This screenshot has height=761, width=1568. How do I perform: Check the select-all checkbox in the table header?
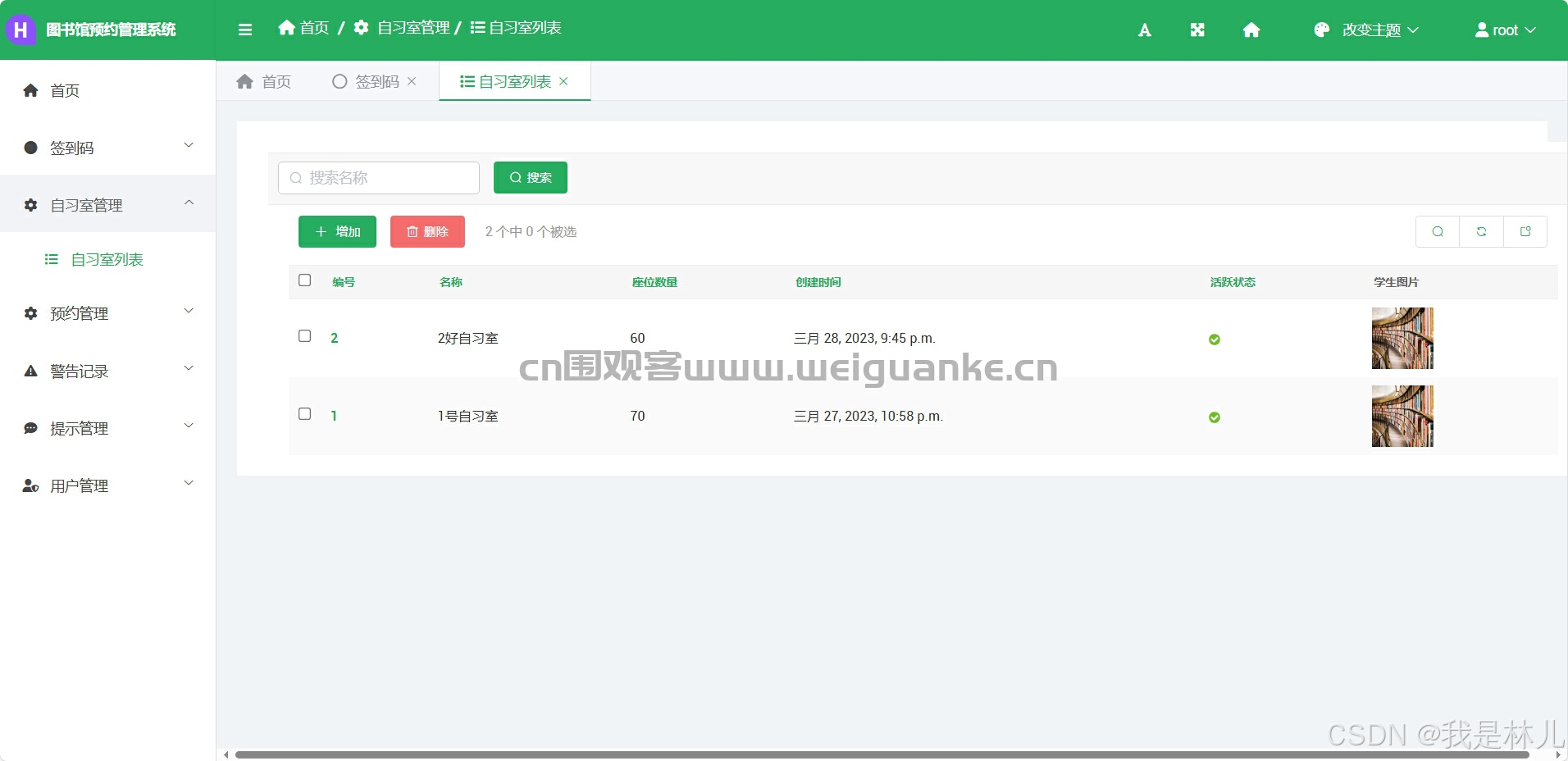304,280
